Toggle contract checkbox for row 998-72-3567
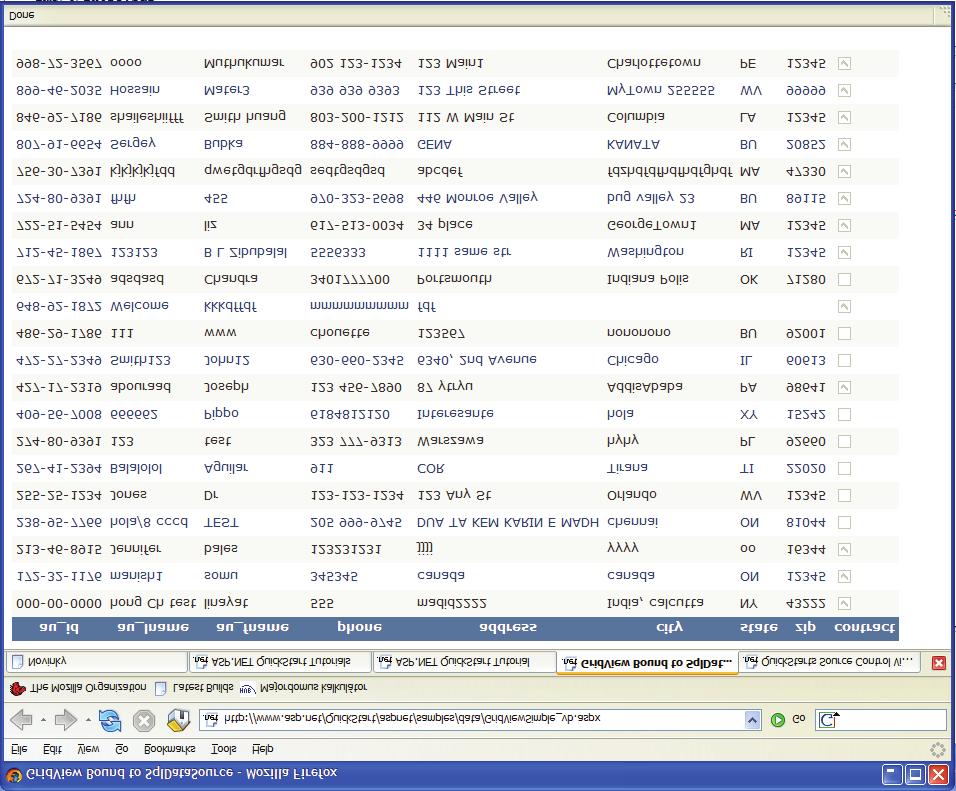956x791 pixels. [844, 63]
